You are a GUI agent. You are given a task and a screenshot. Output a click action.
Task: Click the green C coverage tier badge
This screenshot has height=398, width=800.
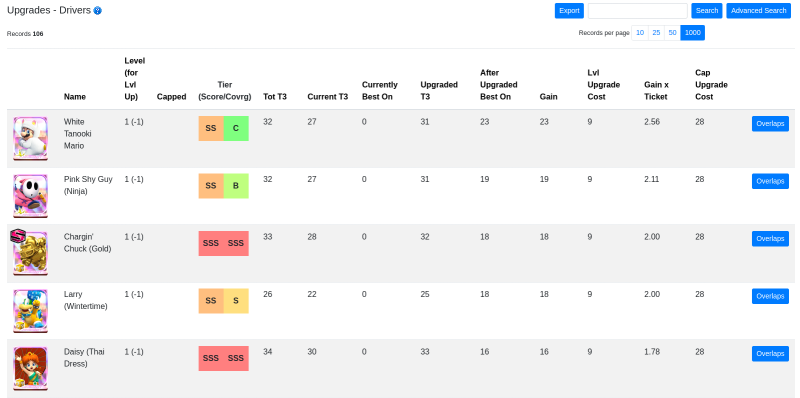pyautogui.click(x=236, y=129)
